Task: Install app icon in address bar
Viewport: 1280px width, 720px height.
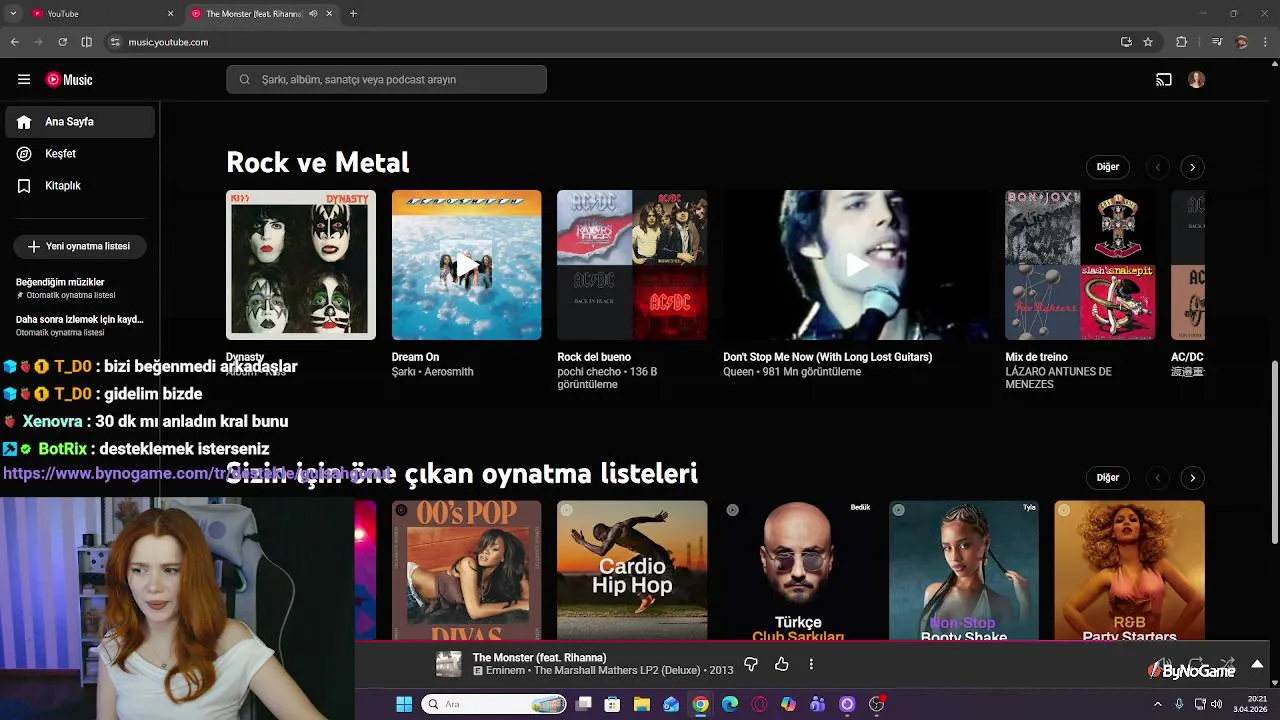Action: tap(1126, 42)
